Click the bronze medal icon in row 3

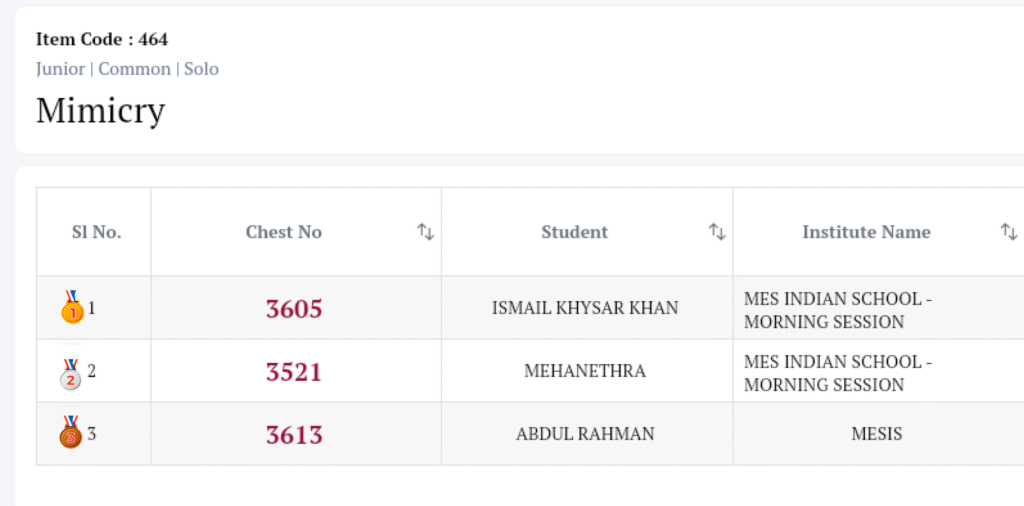(x=71, y=434)
